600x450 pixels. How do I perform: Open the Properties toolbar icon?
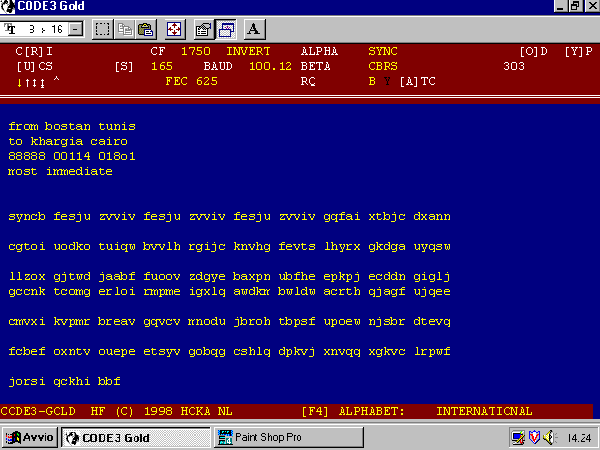203,28
